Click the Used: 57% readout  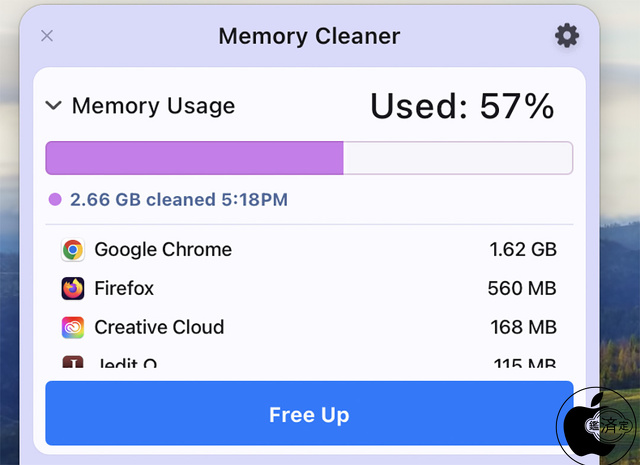click(462, 106)
